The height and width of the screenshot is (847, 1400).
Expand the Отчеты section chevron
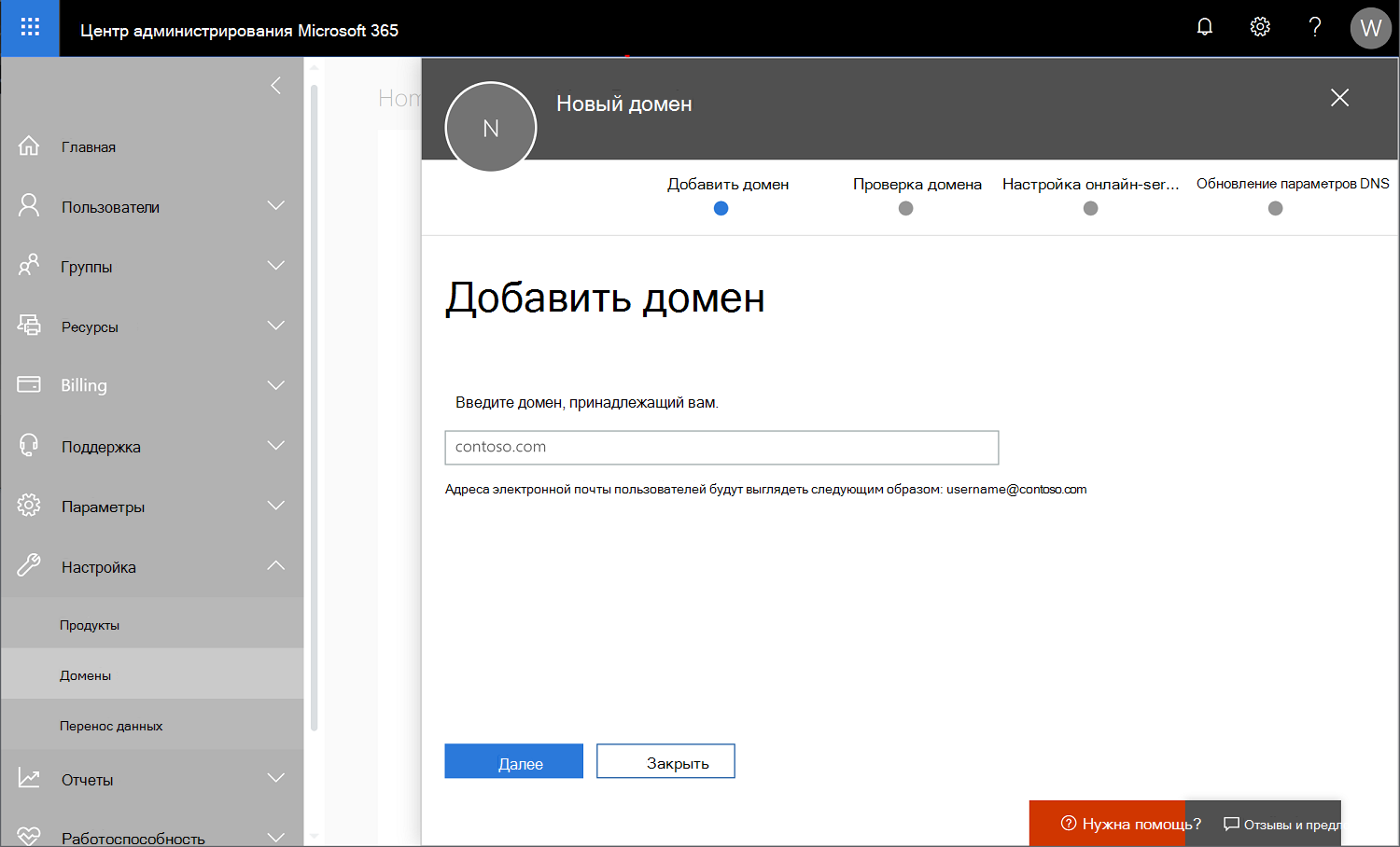click(x=276, y=778)
